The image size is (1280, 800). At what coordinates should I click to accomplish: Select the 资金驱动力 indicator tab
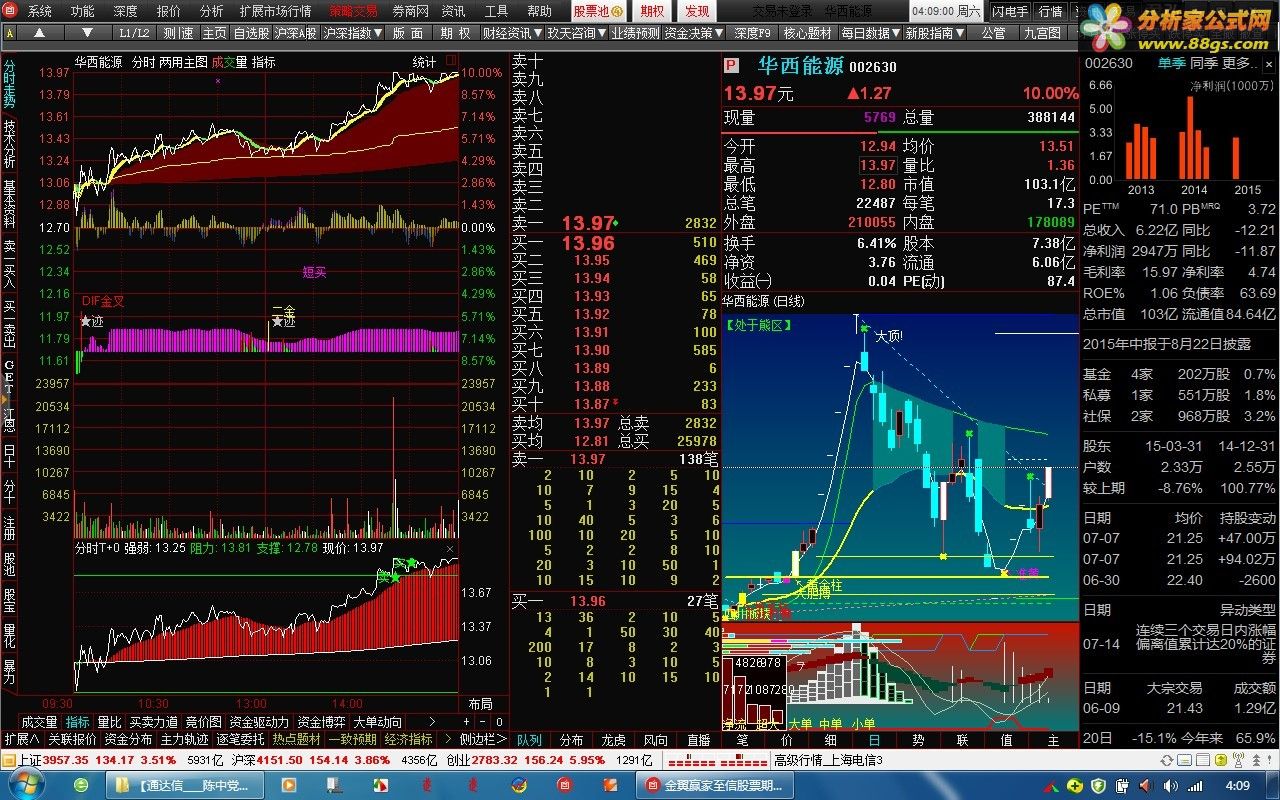tap(259, 722)
